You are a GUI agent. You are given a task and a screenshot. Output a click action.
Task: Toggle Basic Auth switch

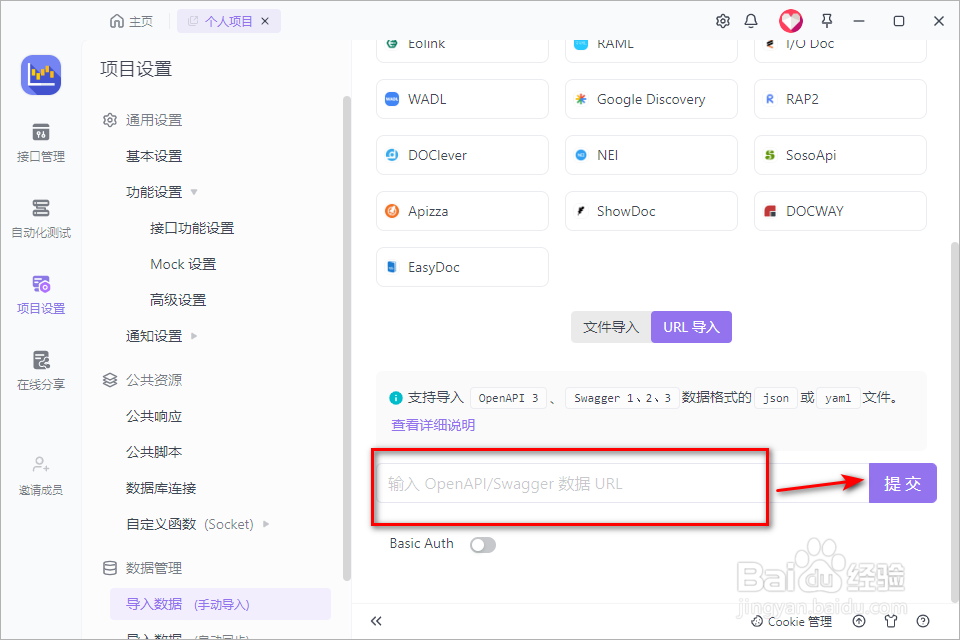[x=482, y=544]
